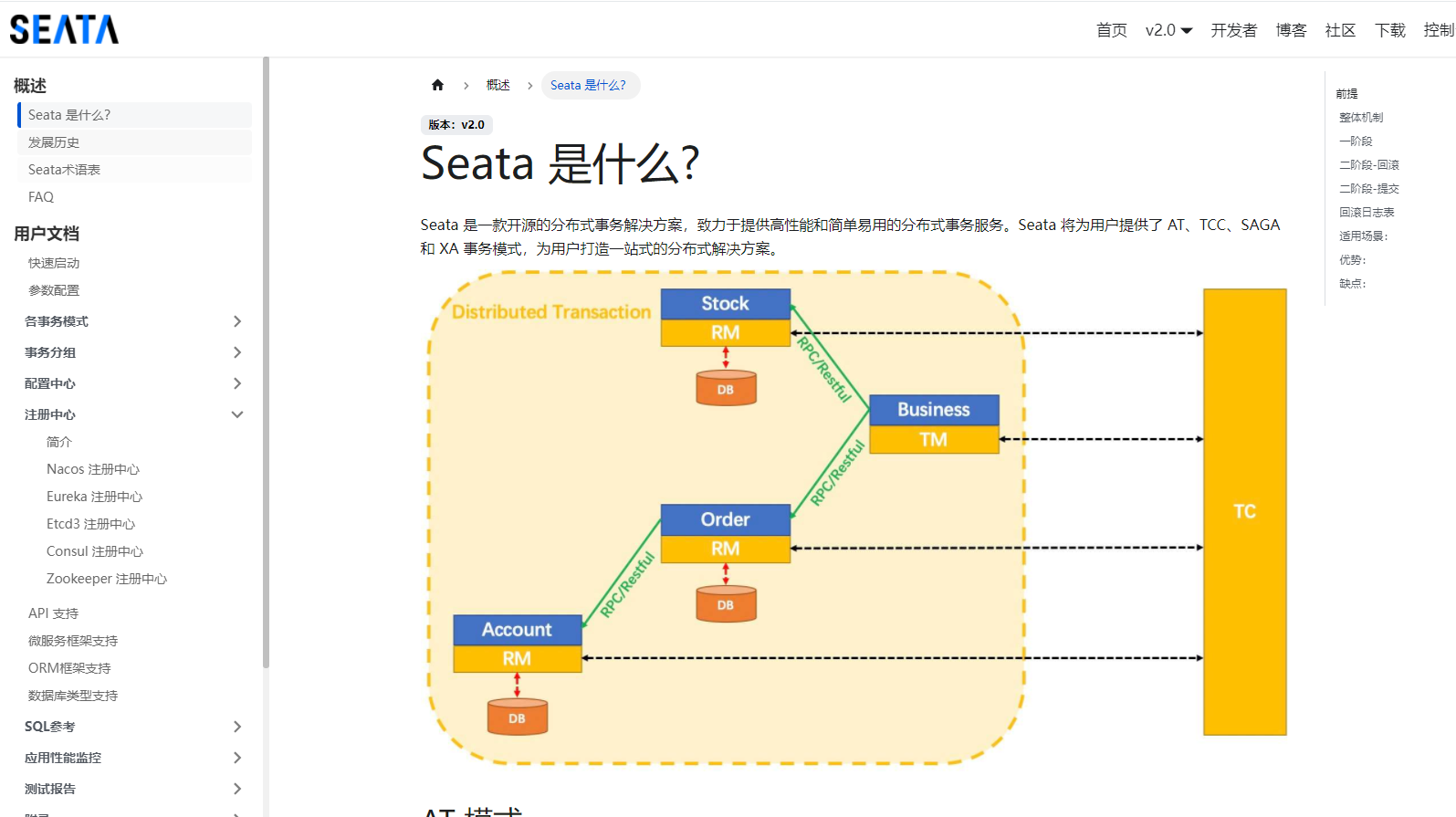Click 注册中心 category label
The image size is (1456, 817).
click(50, 414)
